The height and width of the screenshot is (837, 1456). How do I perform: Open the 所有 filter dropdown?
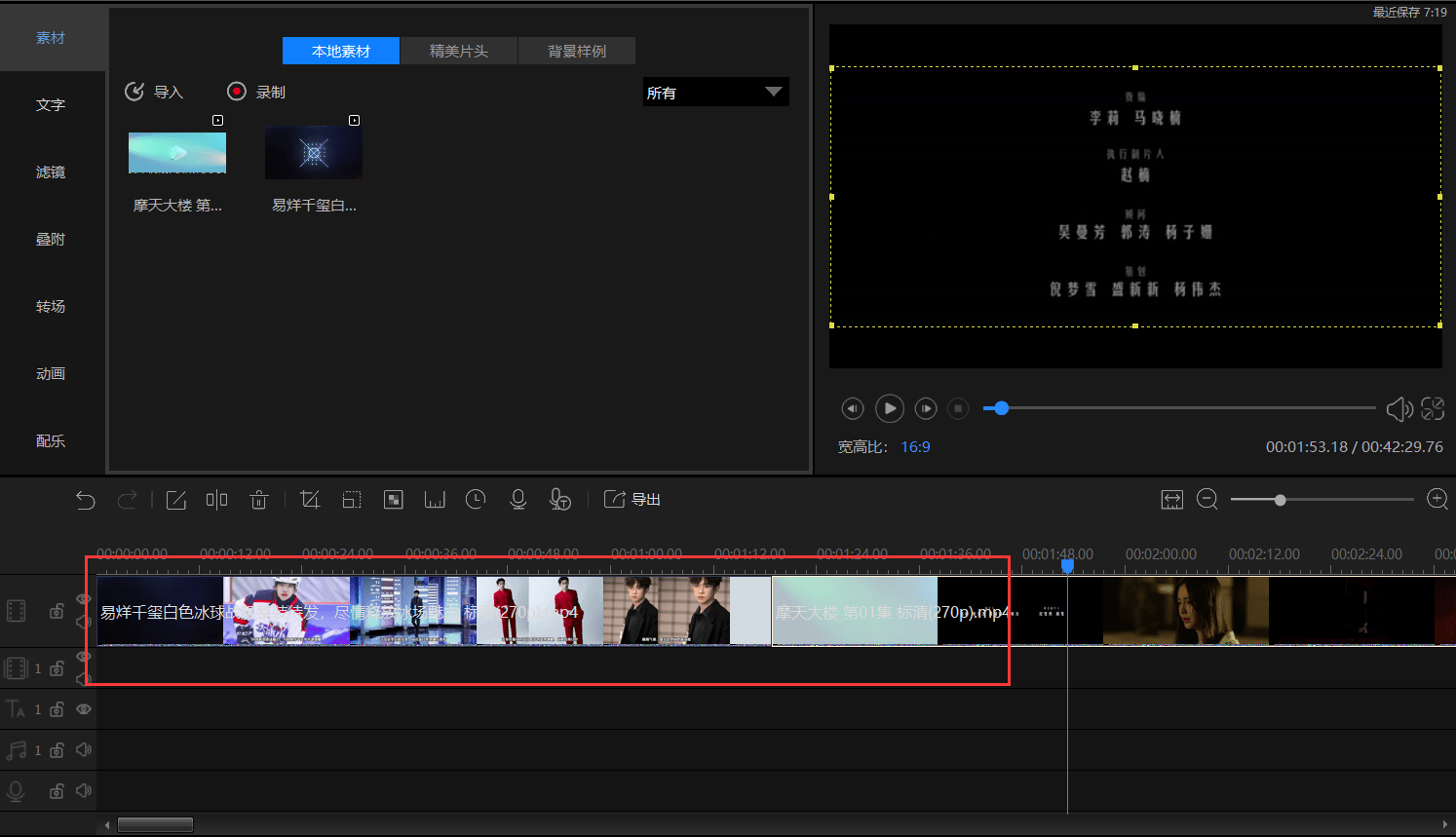click(x=715, y=93)
